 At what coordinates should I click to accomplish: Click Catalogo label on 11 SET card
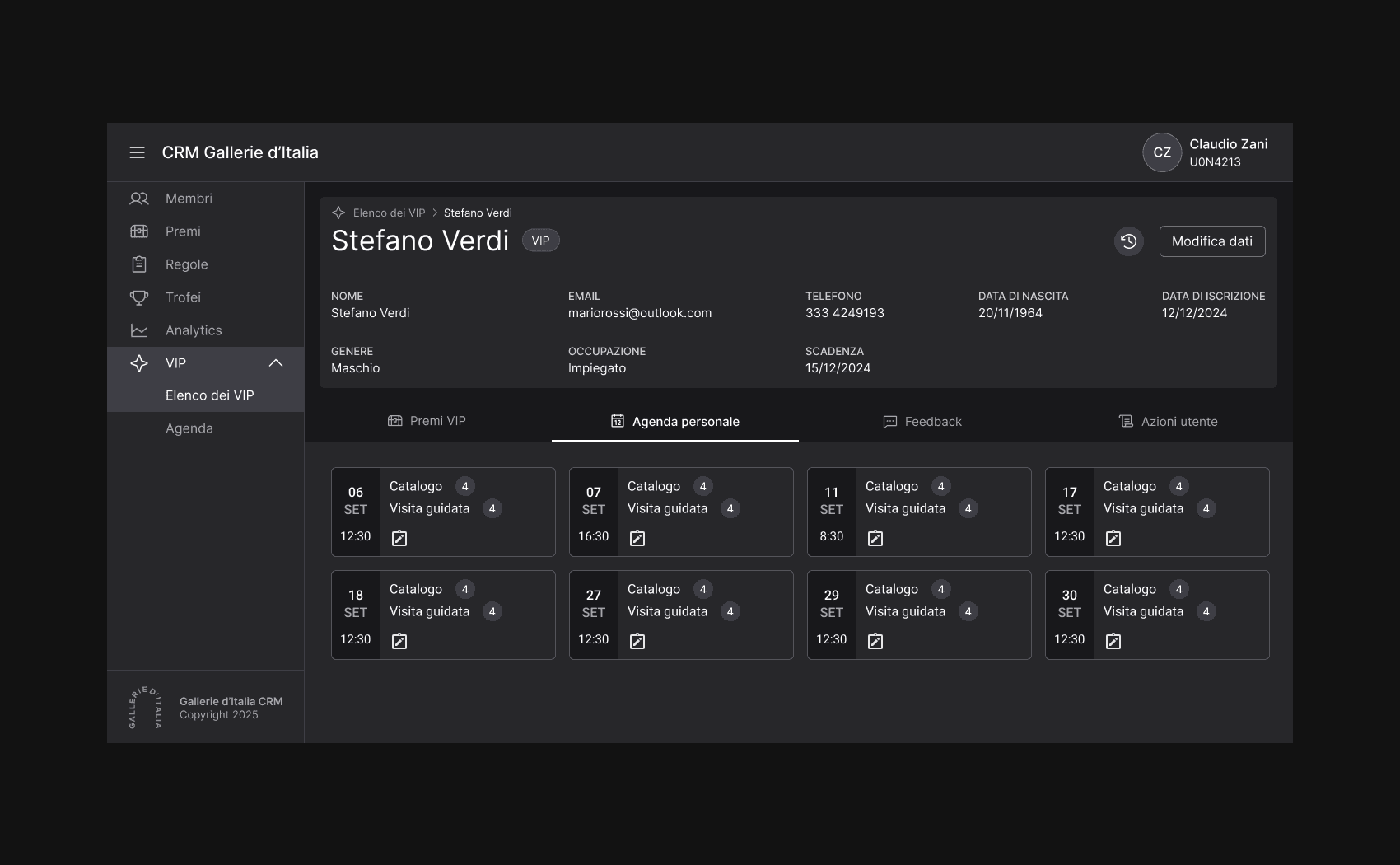892,486
